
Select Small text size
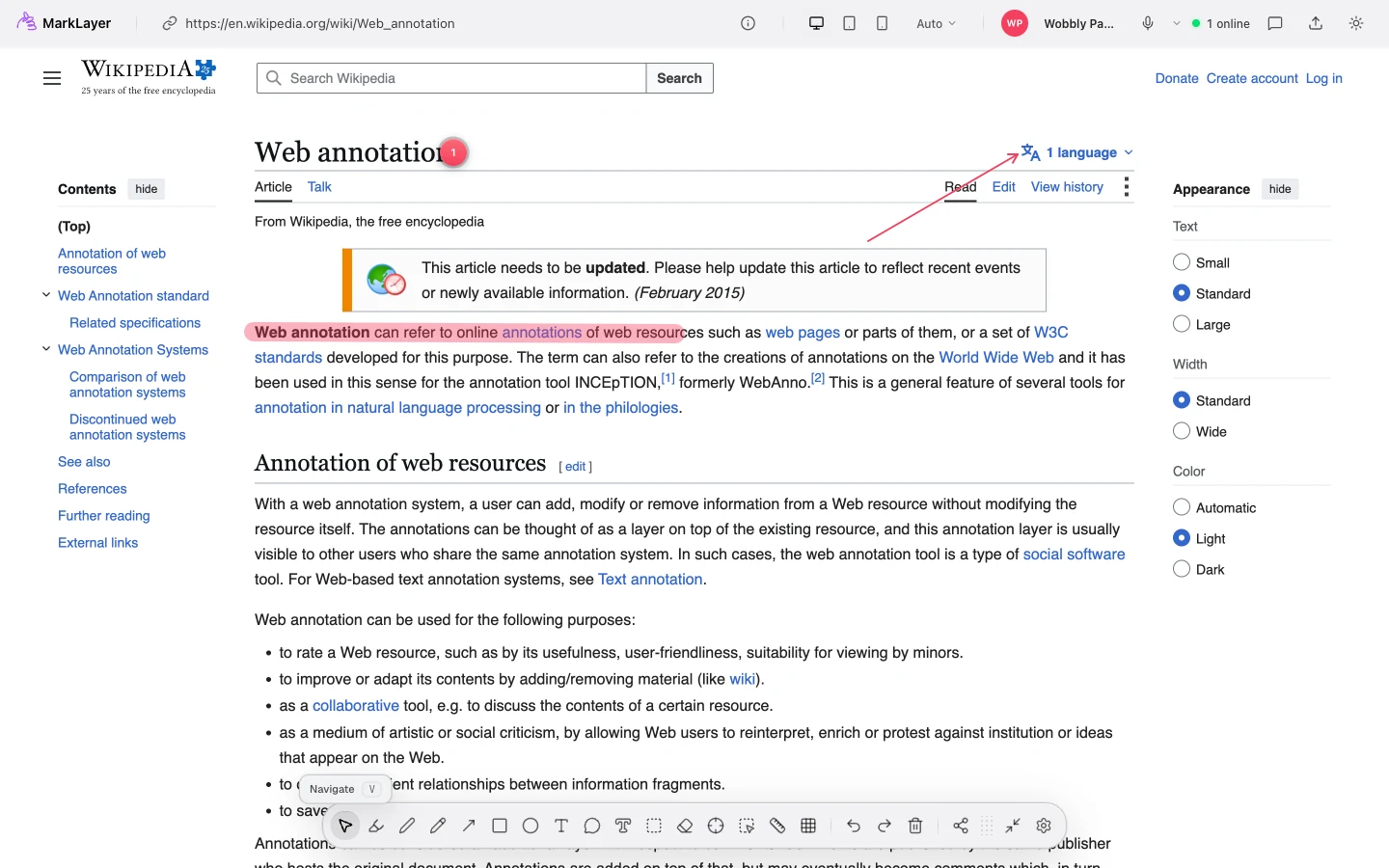[1182, 262]
